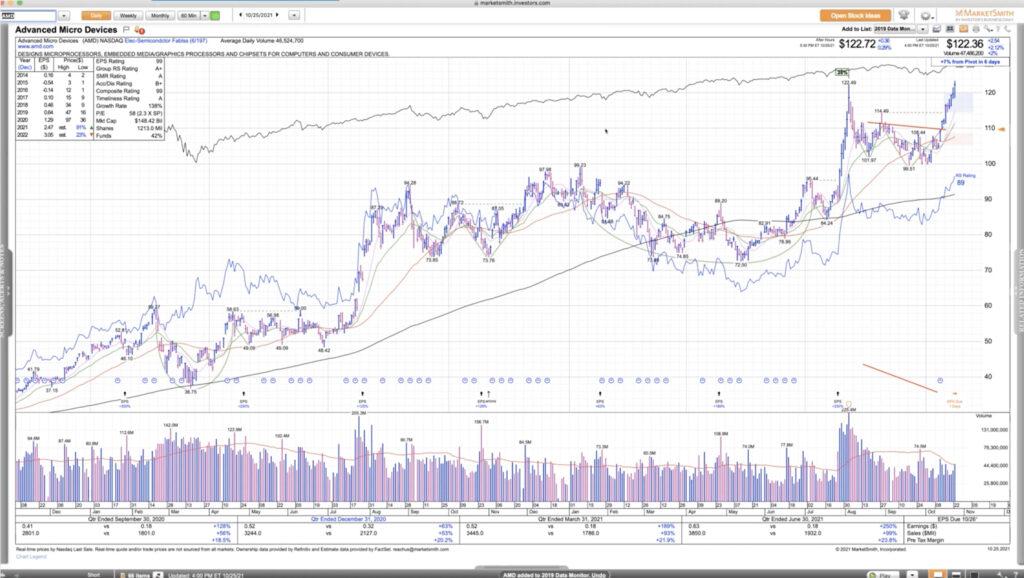Screen dimensions: 1024x578
Task: Open the drawing tools wrench icon
Action: (x=987, y=29)
